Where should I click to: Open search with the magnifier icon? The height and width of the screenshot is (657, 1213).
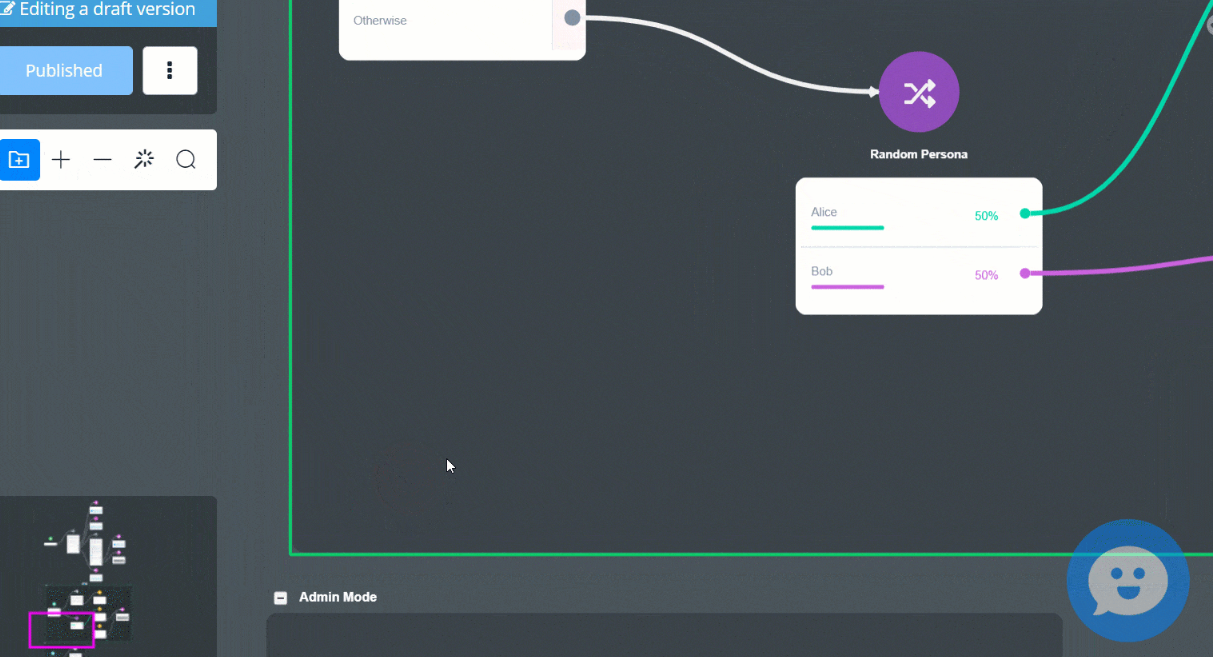point(186,160)
